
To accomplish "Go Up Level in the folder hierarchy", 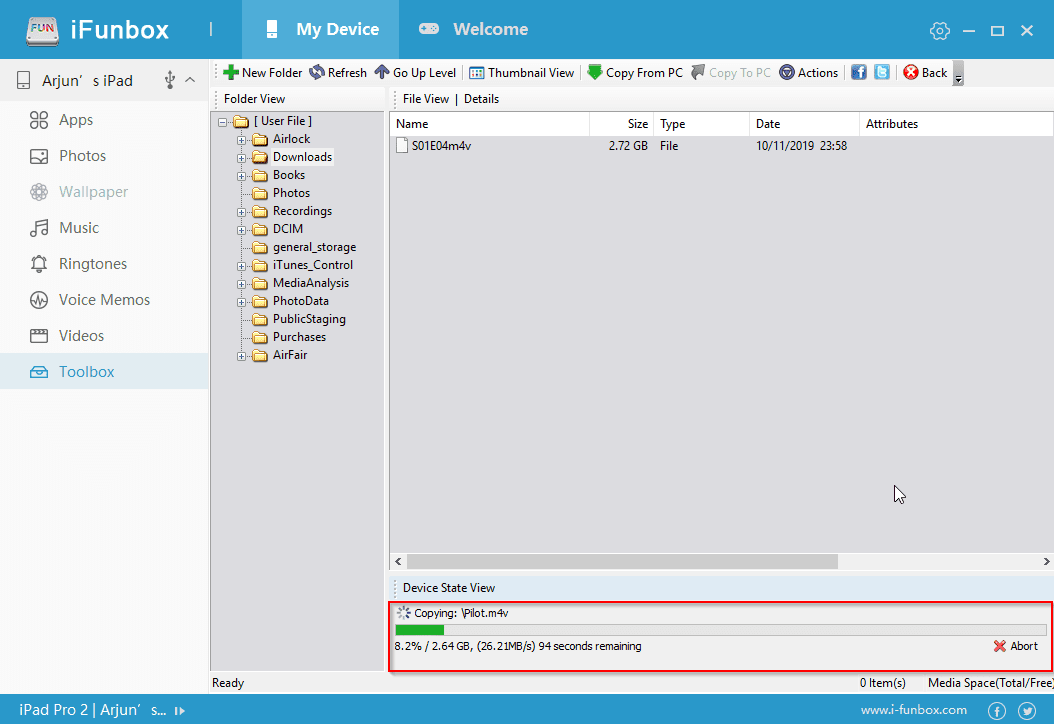I will (415, 73).
